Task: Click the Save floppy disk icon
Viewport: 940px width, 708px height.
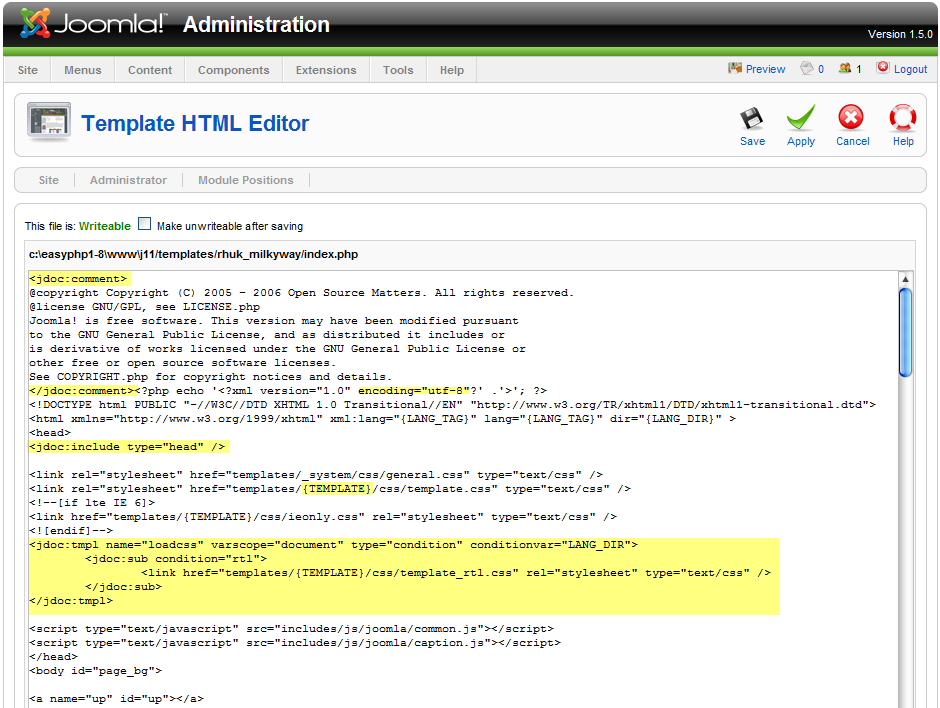Action: pos(752,120)
